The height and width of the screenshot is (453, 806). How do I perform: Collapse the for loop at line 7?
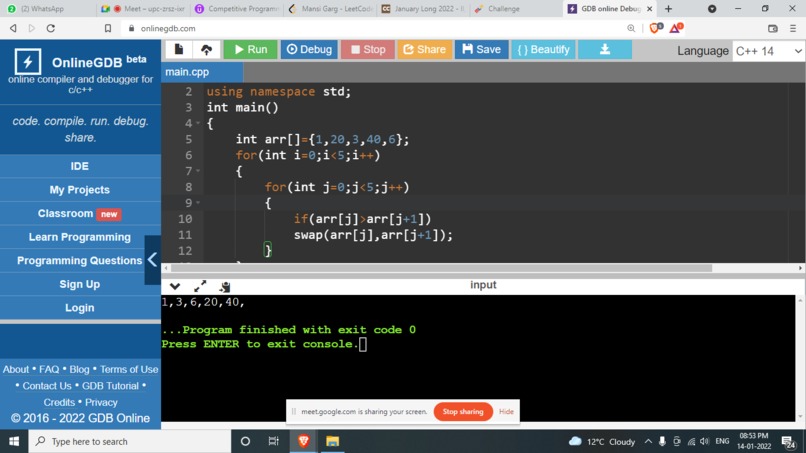(x=198, y=171)
